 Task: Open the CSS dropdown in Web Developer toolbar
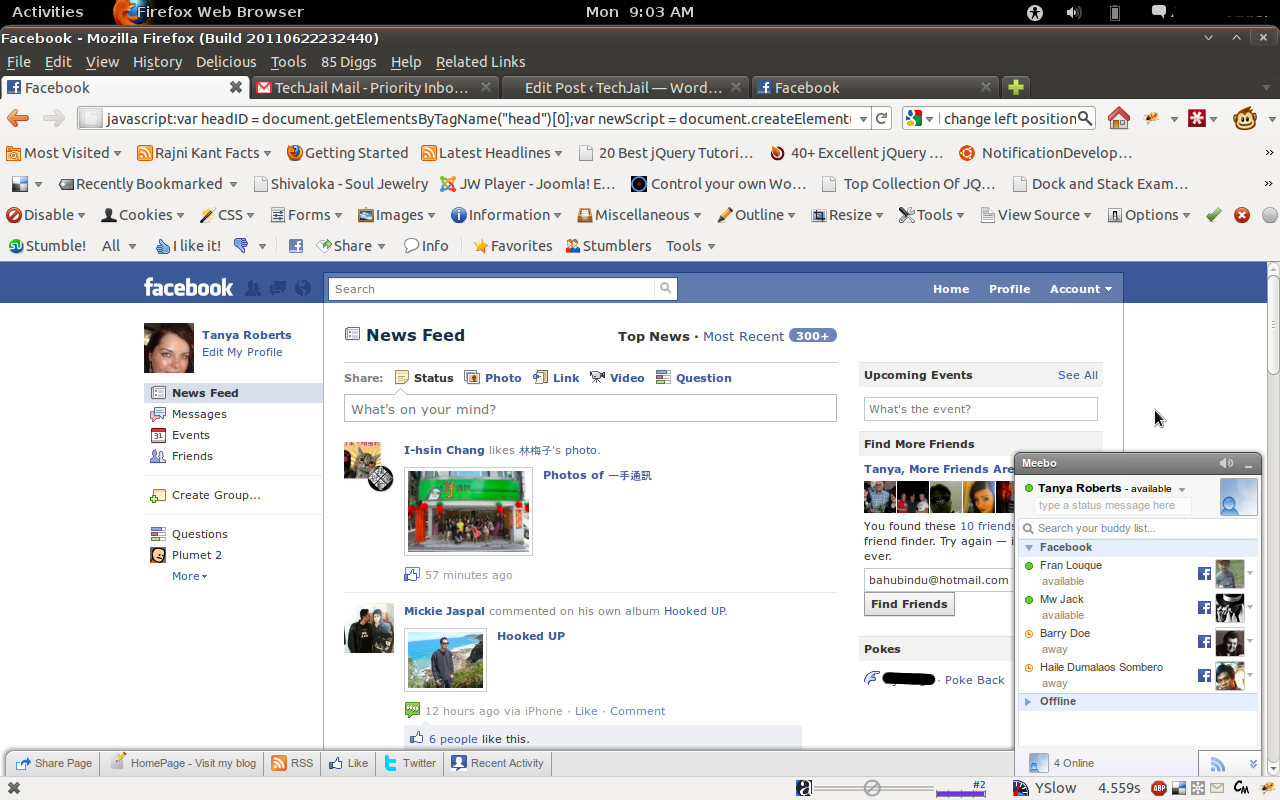click(227, 215)
